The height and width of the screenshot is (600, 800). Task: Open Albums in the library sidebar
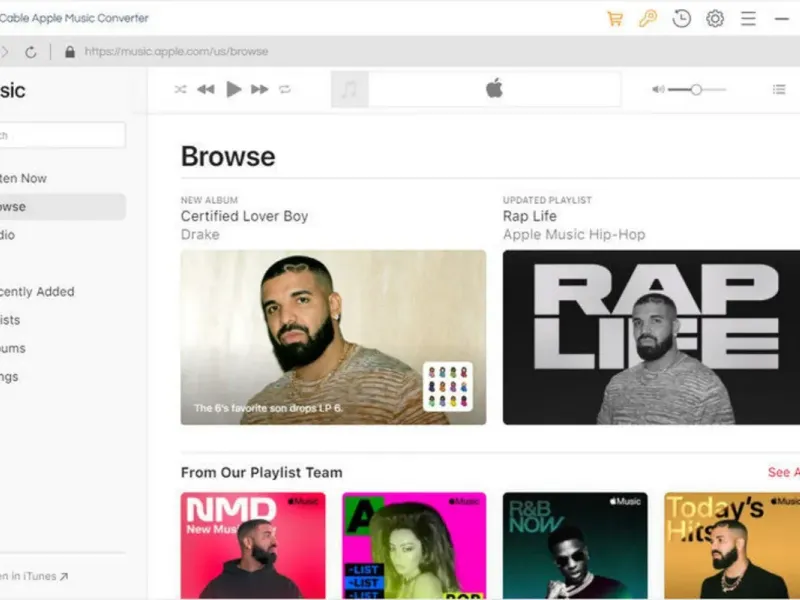pyautogui.click(x=63, y=348)
